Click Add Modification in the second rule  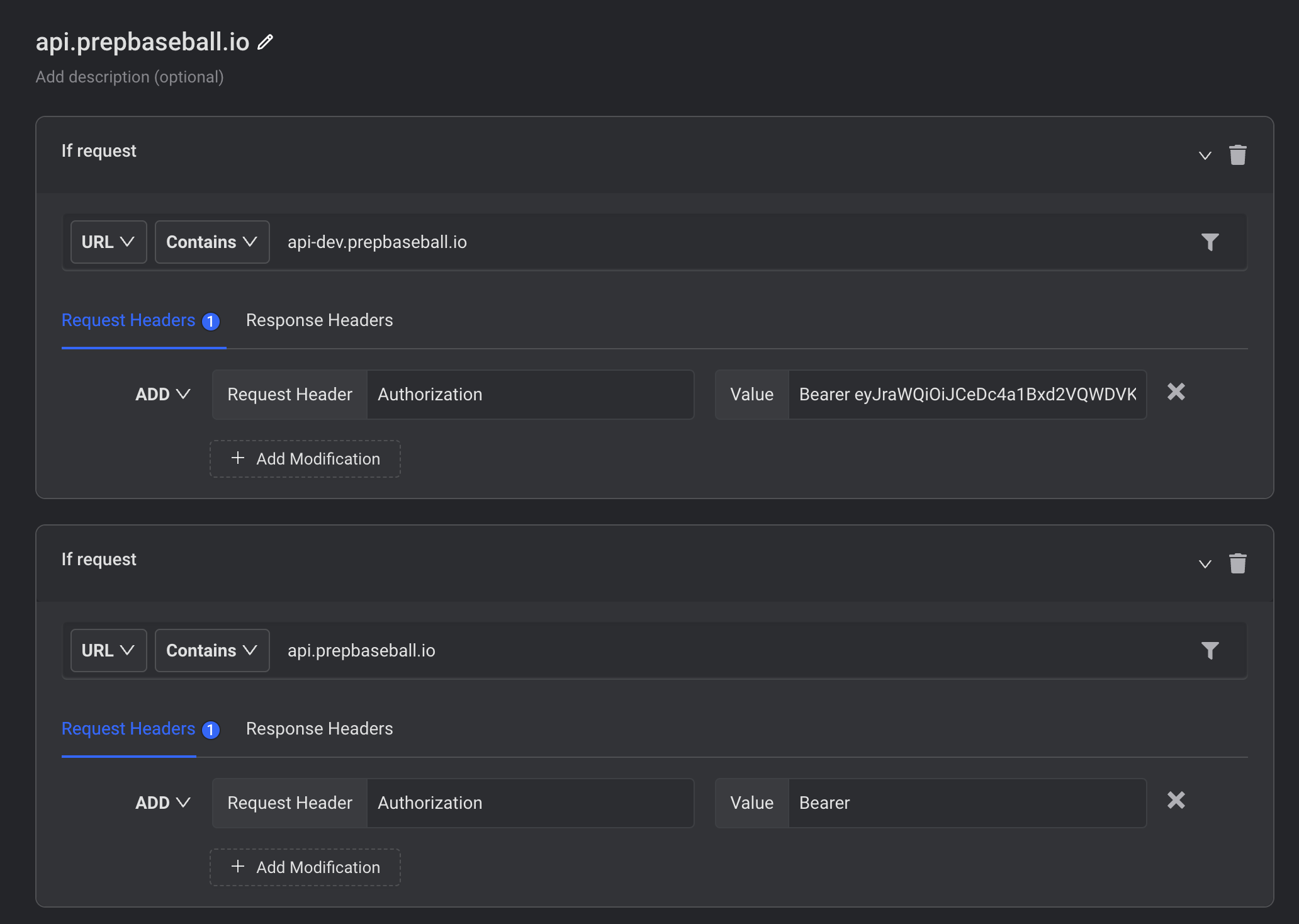point(305,867)
